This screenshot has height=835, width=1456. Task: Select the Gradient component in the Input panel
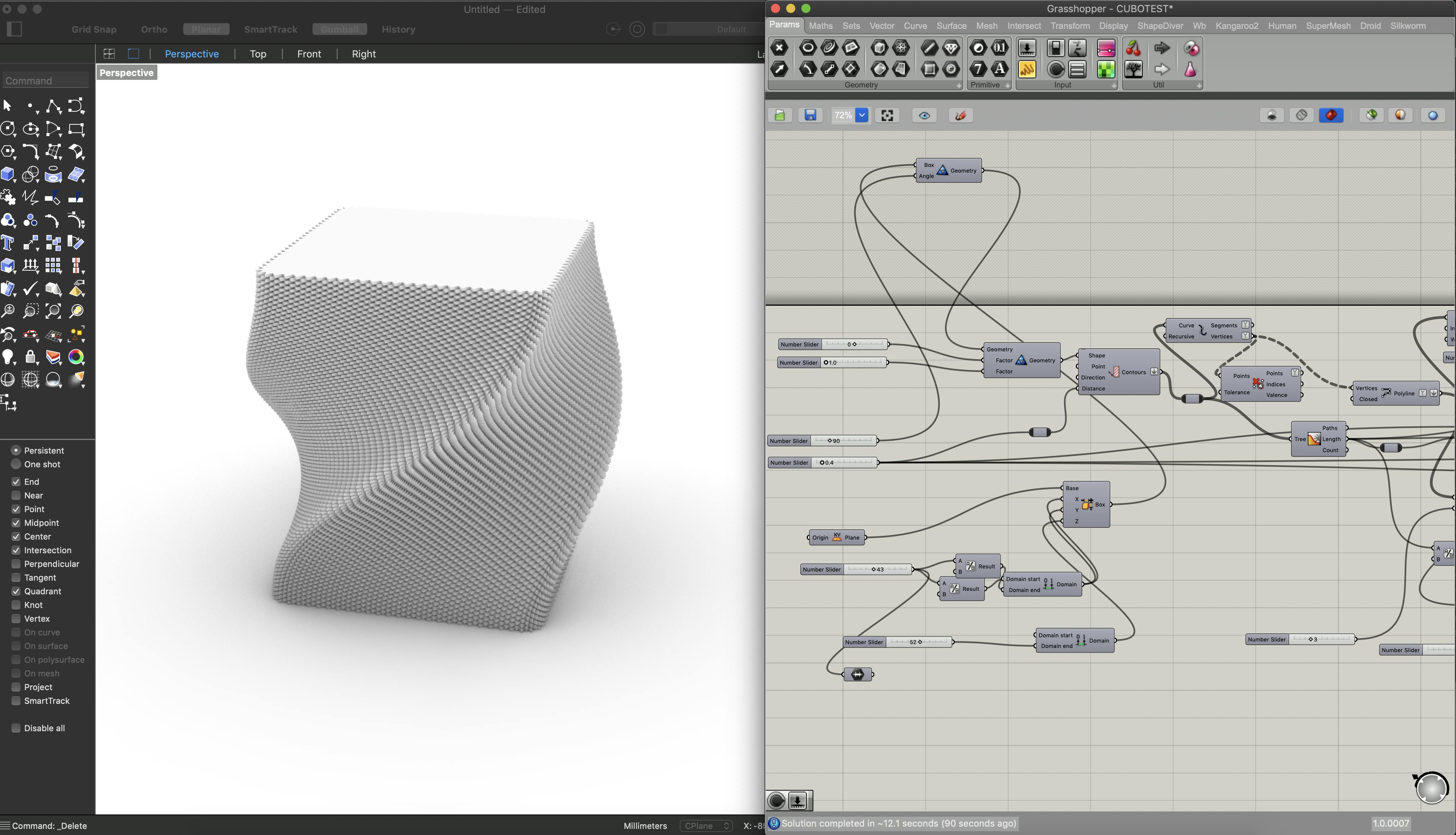(x=1106, y=48)
